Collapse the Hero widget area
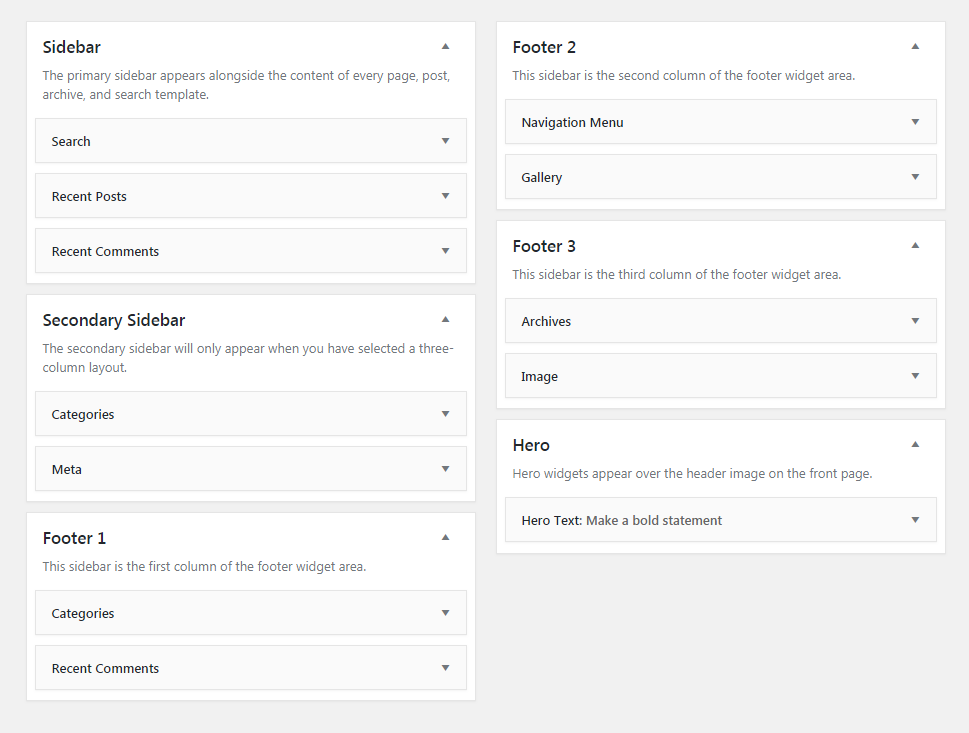 tap(915, 444)
